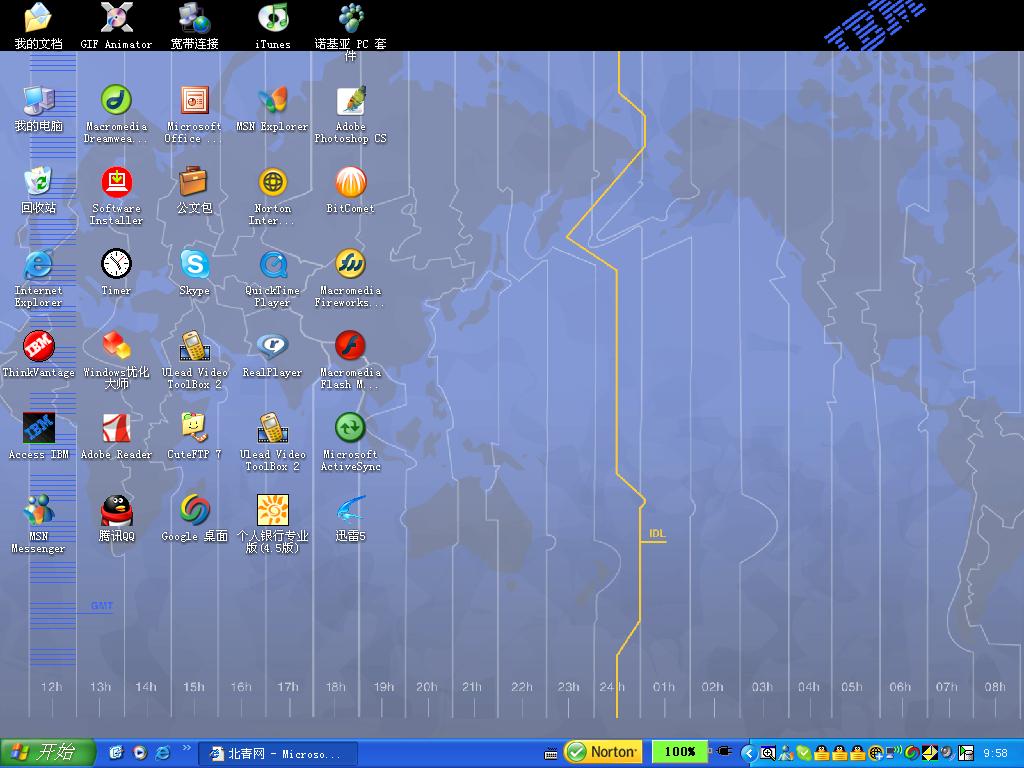
Task: Click the Skype desktop shortcut
Action: [194, 266]
